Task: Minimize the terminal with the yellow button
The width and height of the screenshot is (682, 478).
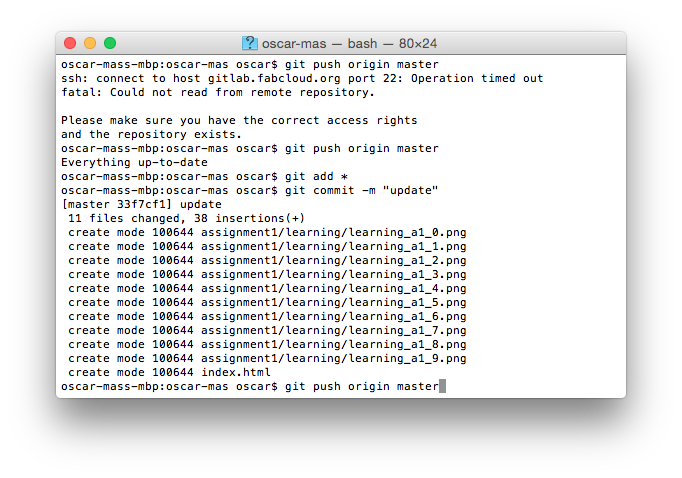Action: pyautogui.click(x=90, y=43)
